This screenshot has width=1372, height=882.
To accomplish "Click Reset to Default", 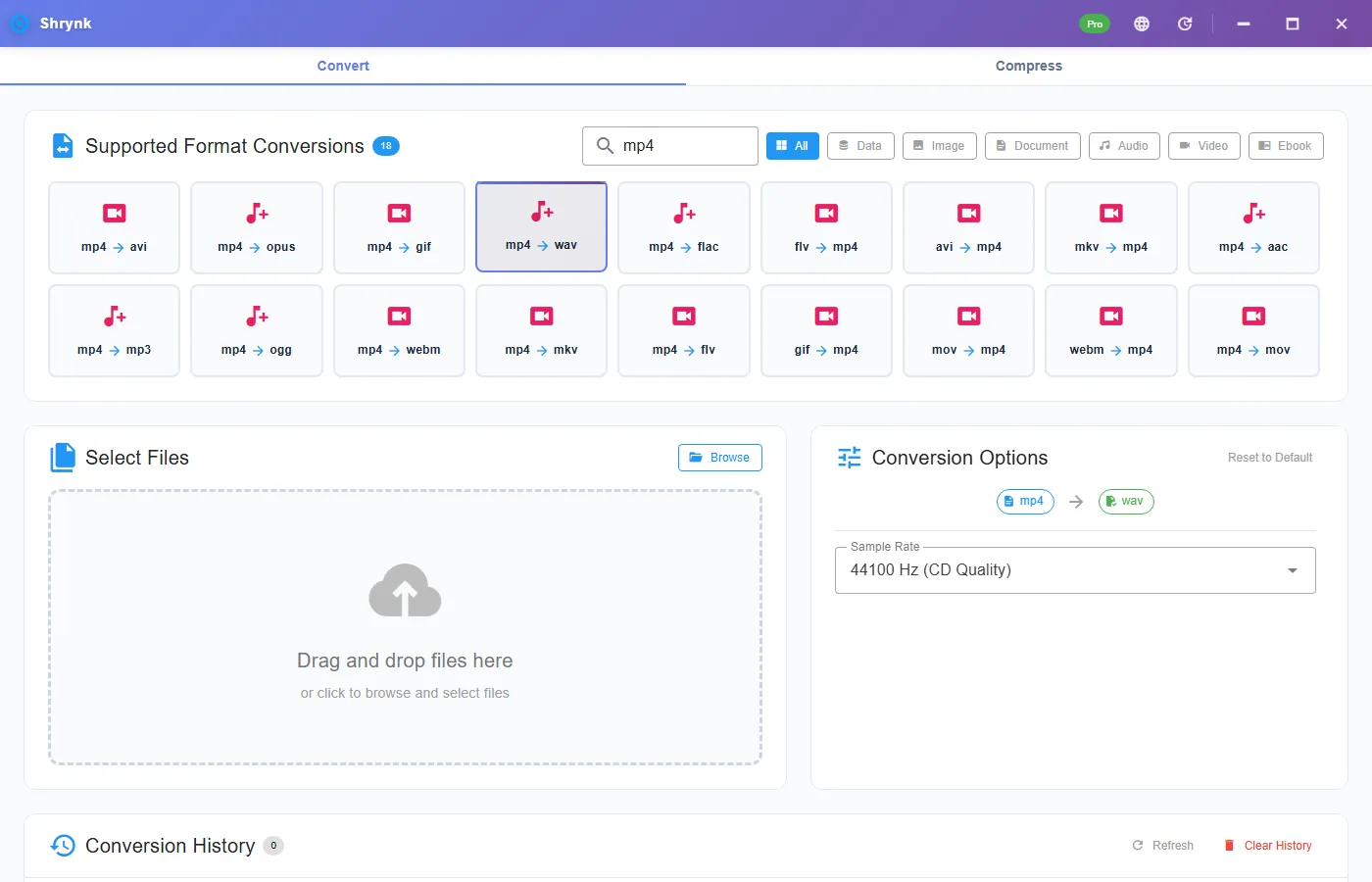I will [x=1270, y=458].
